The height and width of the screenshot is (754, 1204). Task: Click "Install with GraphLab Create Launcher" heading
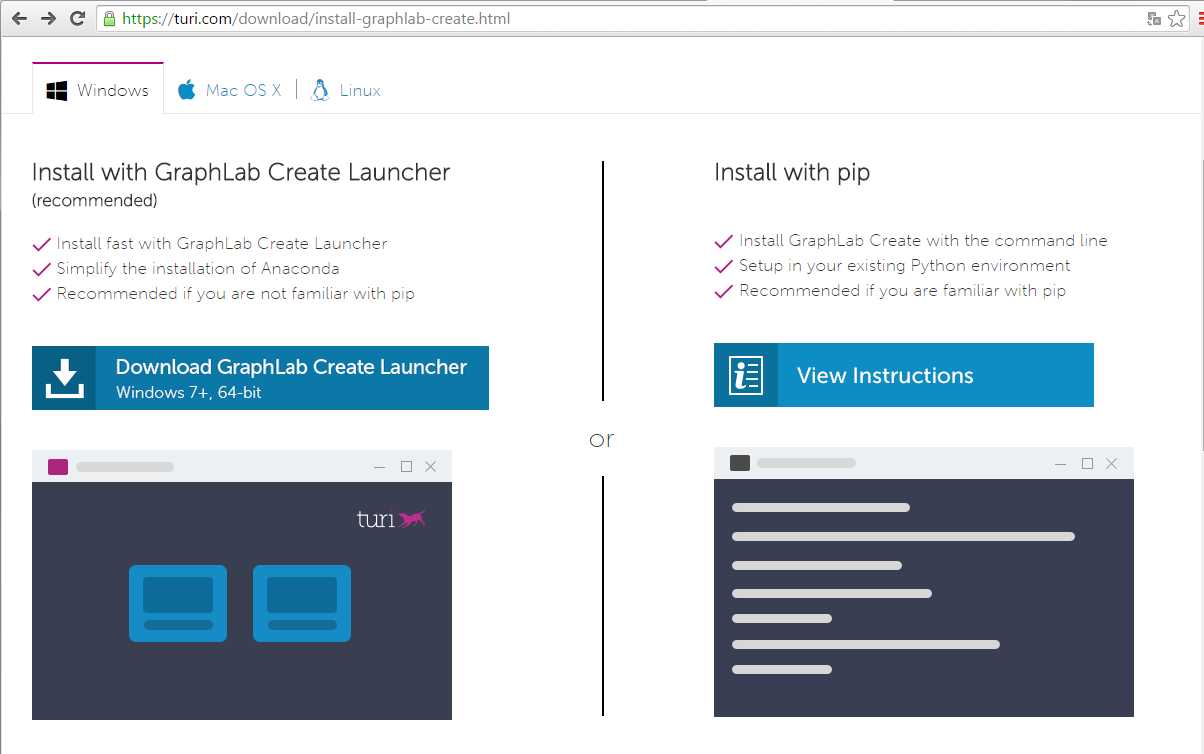[x=241, y=172]
